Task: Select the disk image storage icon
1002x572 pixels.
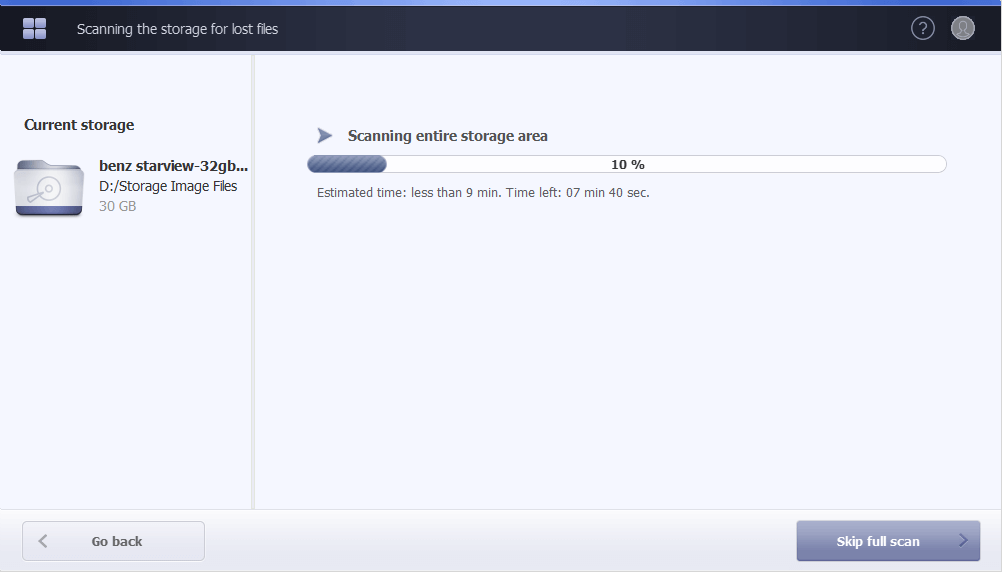Action: pyautogui.click(x=49, y=187)
